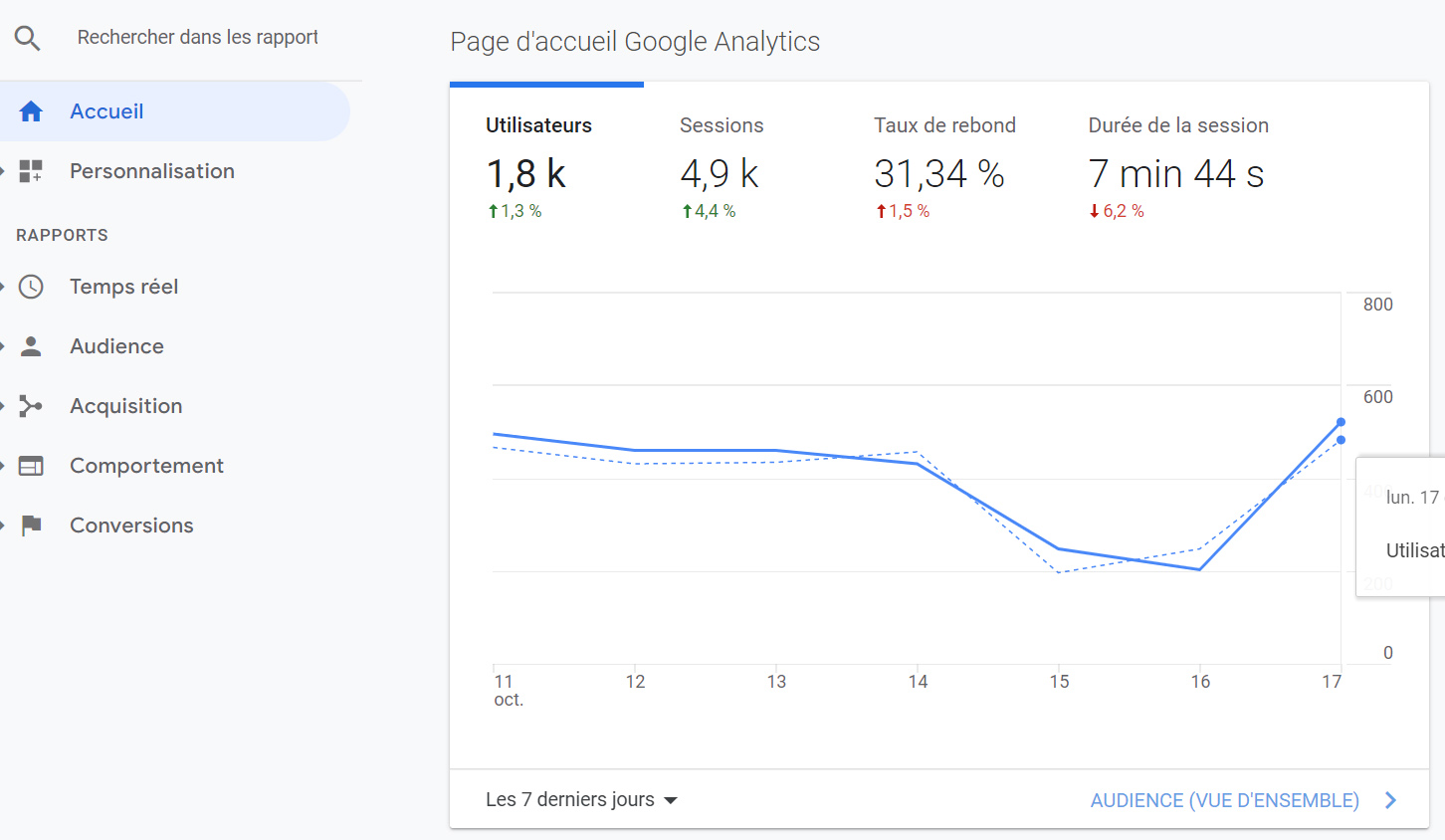Expand the Comportement section arrow
Screen dimensions: 1445x840
(x=3, y=466)
